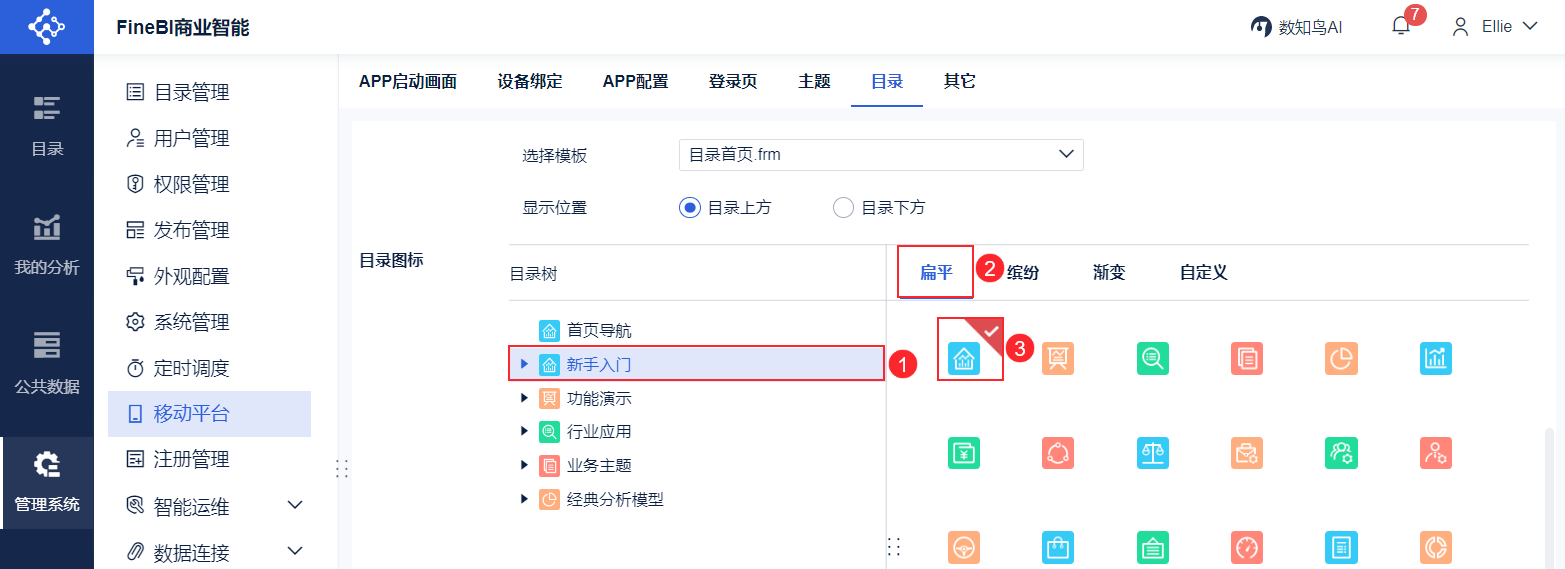Choose the blue shopping bag icon
The image size is (1565, 569).
(1058, 547)
